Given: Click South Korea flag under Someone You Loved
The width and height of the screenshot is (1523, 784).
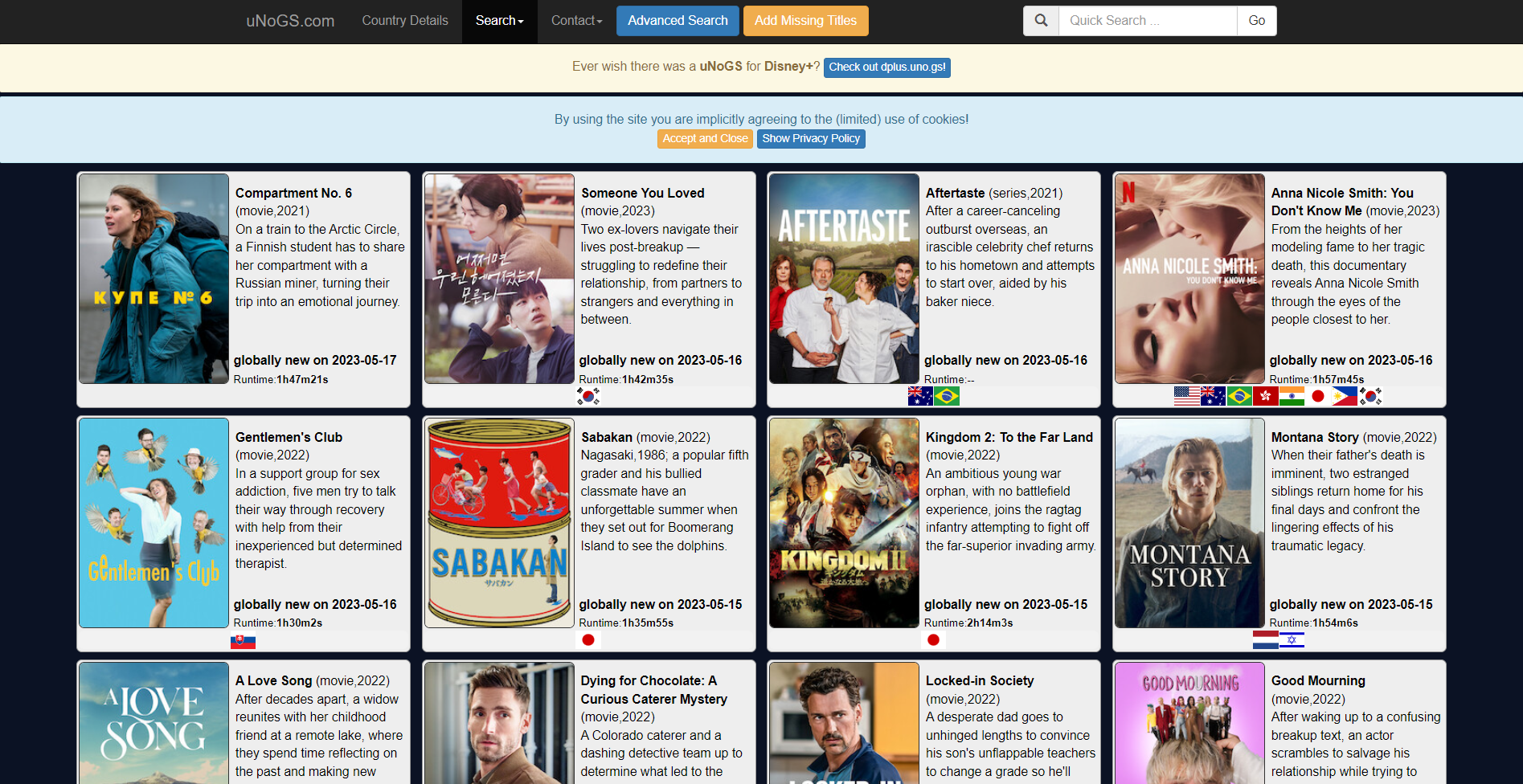Looking at the screenshot, I should [x=588, y=396].
